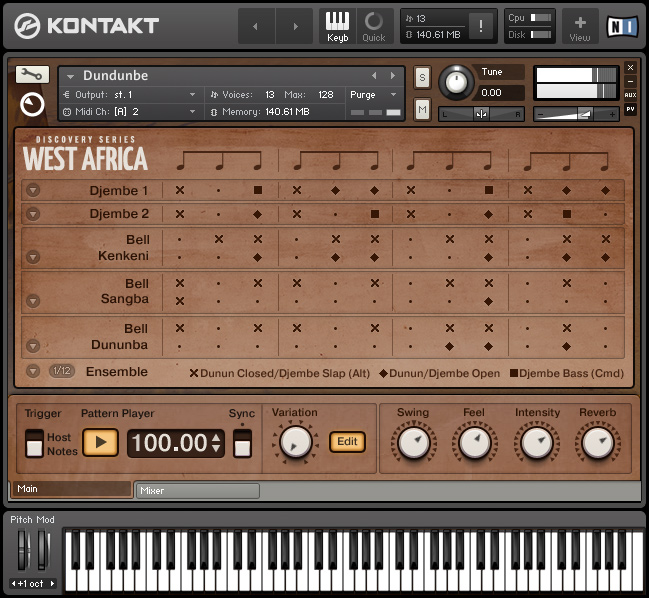Shift keyboard octave down with left arrow
This screenshot has height=598, width=649.
(x=14, y=584)
